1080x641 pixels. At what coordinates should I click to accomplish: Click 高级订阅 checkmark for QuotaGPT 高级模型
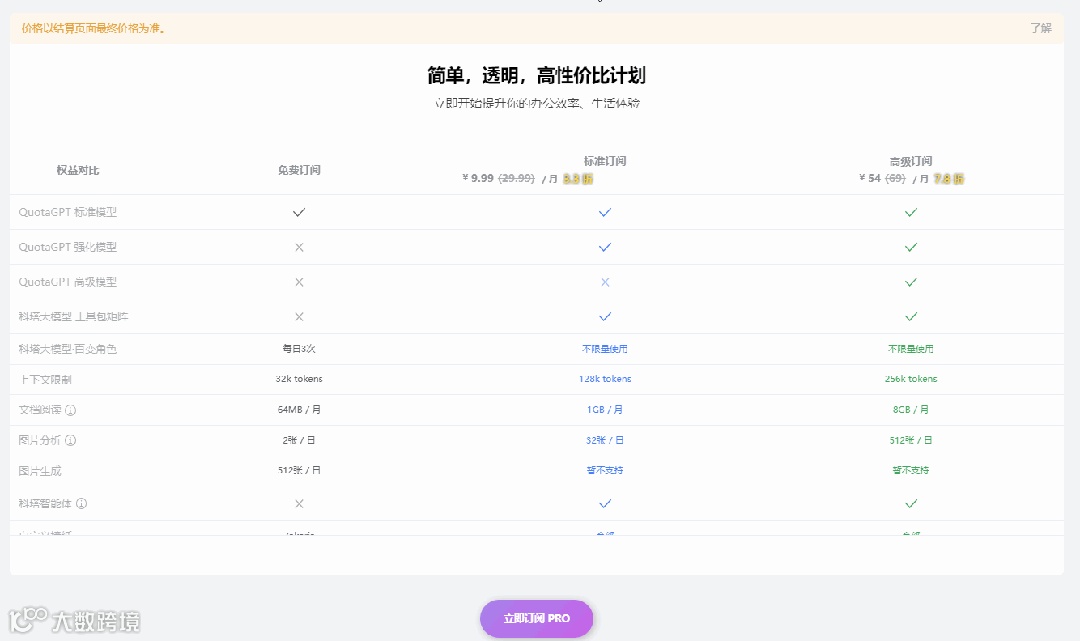tap(911, 282)
